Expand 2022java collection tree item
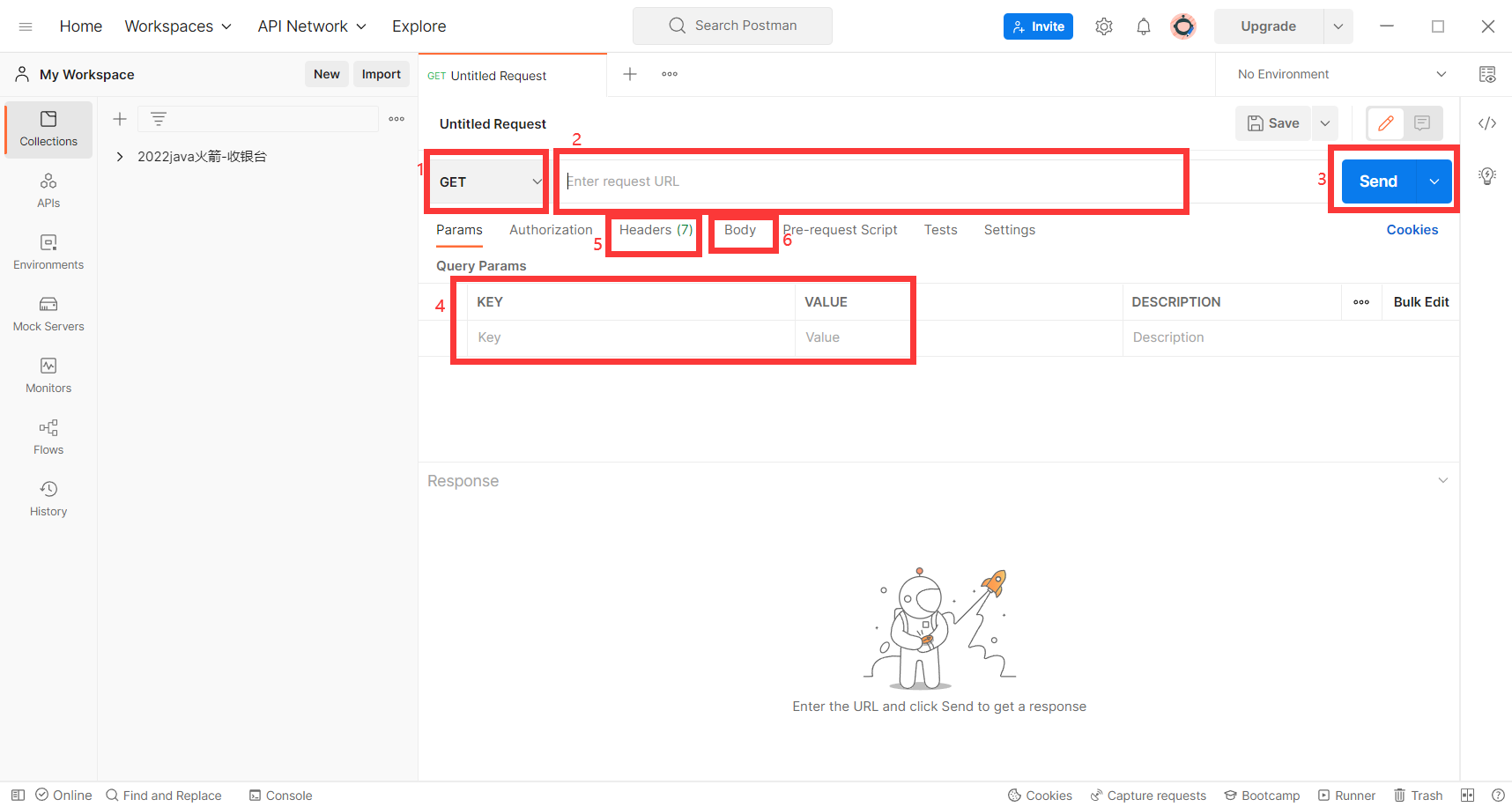The width and height of the screenshot is (1512, 807). click(120, 157)
